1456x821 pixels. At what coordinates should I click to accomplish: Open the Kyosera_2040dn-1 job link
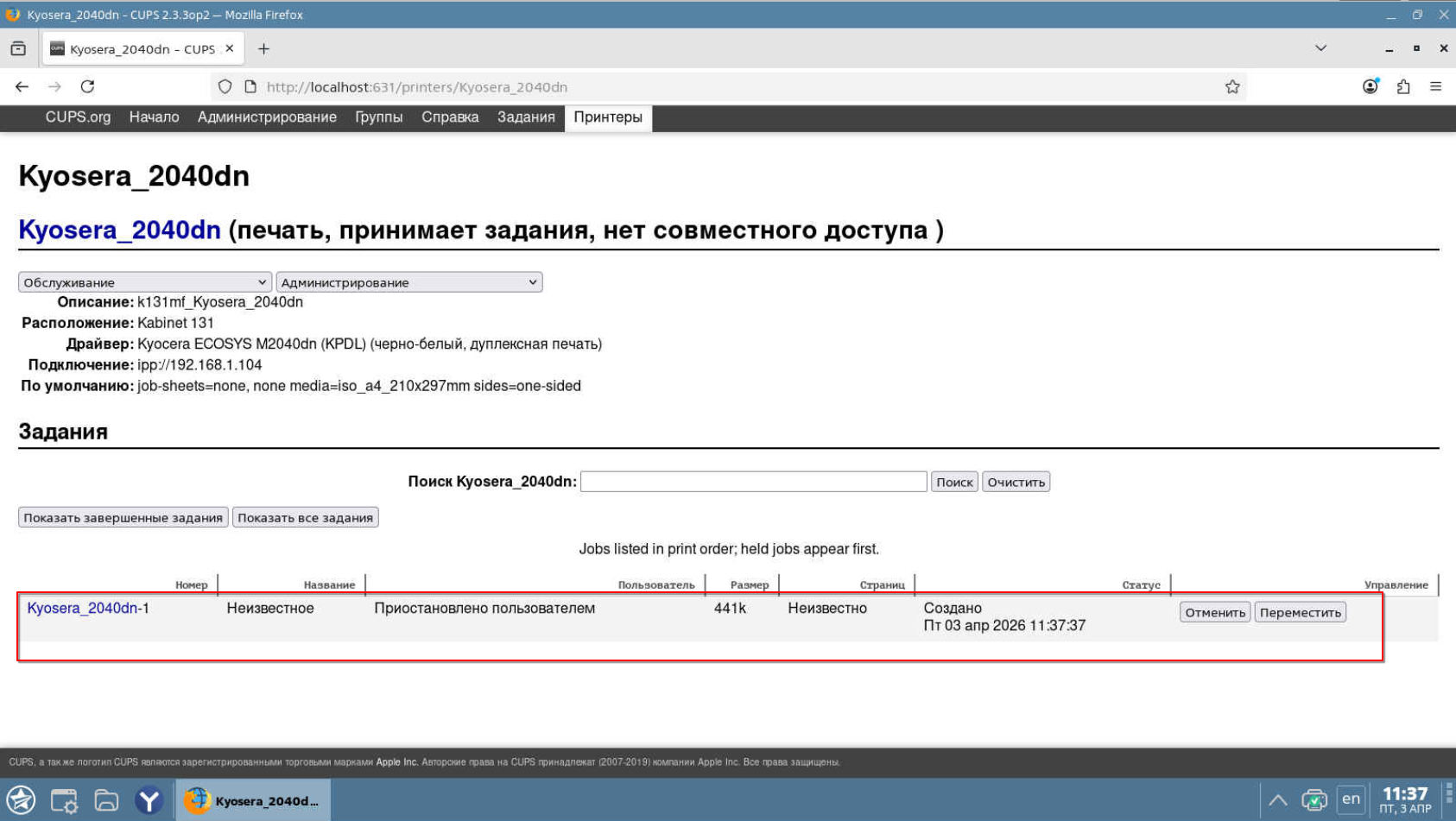click(x=82, y=608)
